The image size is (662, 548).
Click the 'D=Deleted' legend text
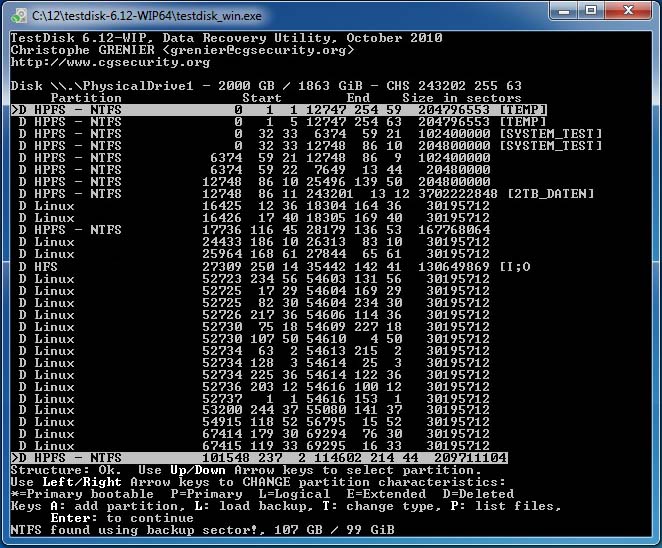478,494
